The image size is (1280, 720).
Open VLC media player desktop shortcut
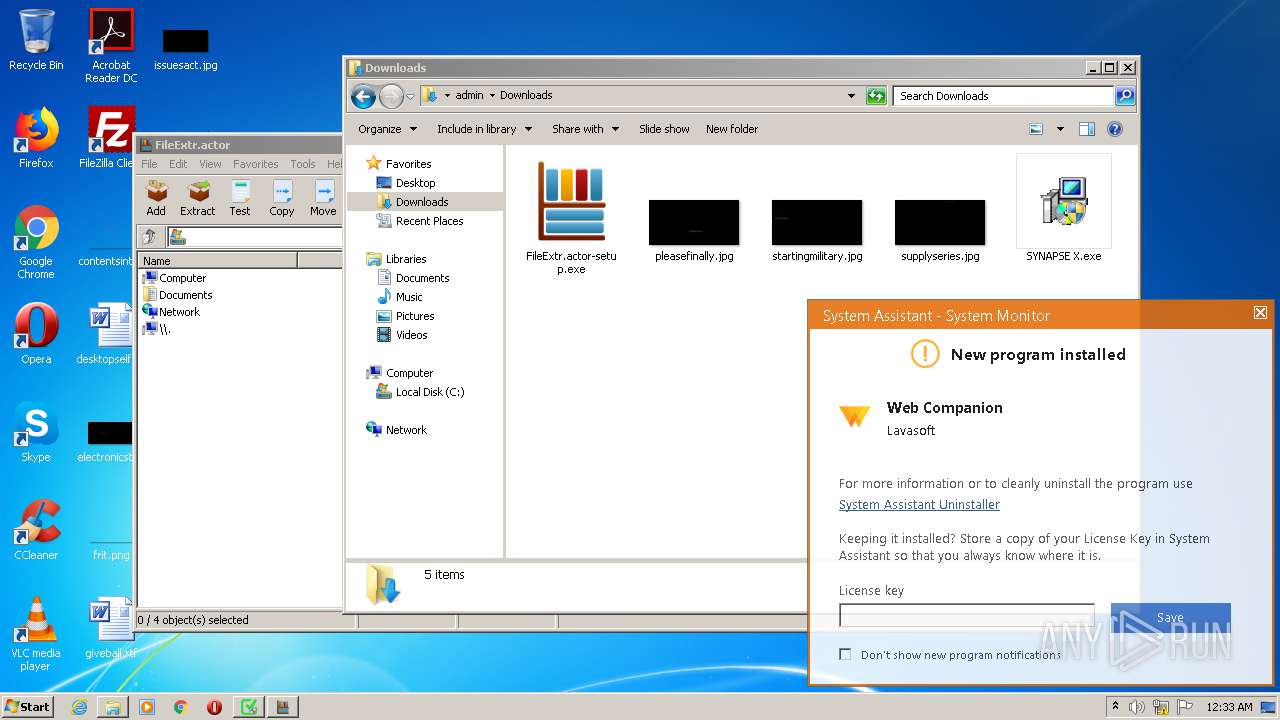pos(36,634)
